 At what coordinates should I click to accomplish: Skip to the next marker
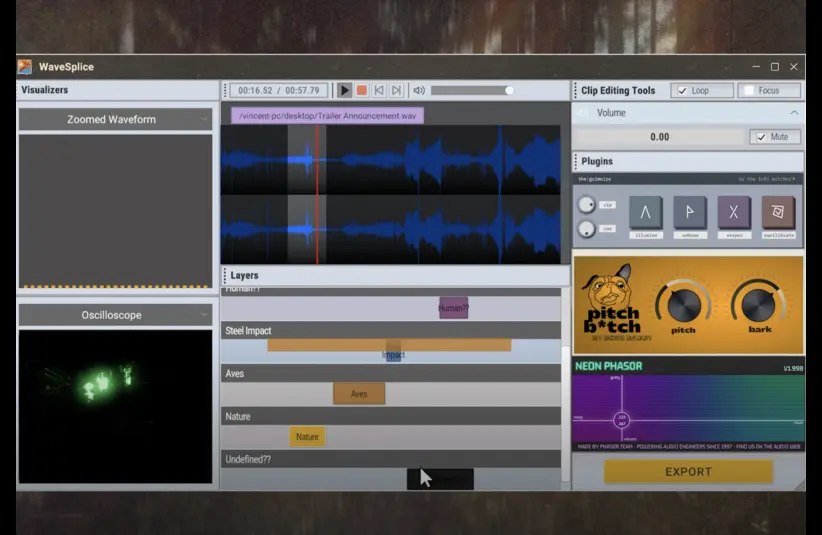point(396,90)
